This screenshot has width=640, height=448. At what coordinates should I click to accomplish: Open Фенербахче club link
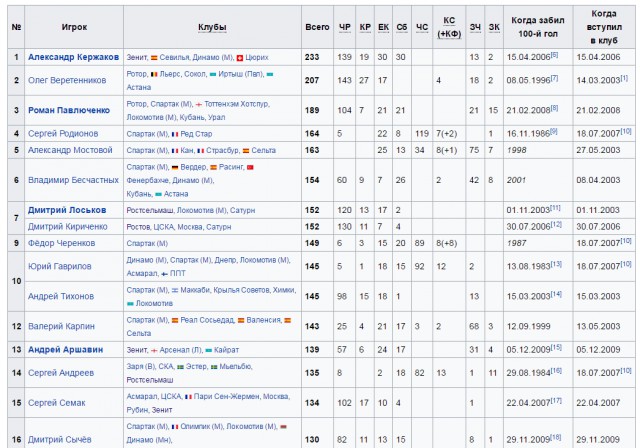click(147, 180)
